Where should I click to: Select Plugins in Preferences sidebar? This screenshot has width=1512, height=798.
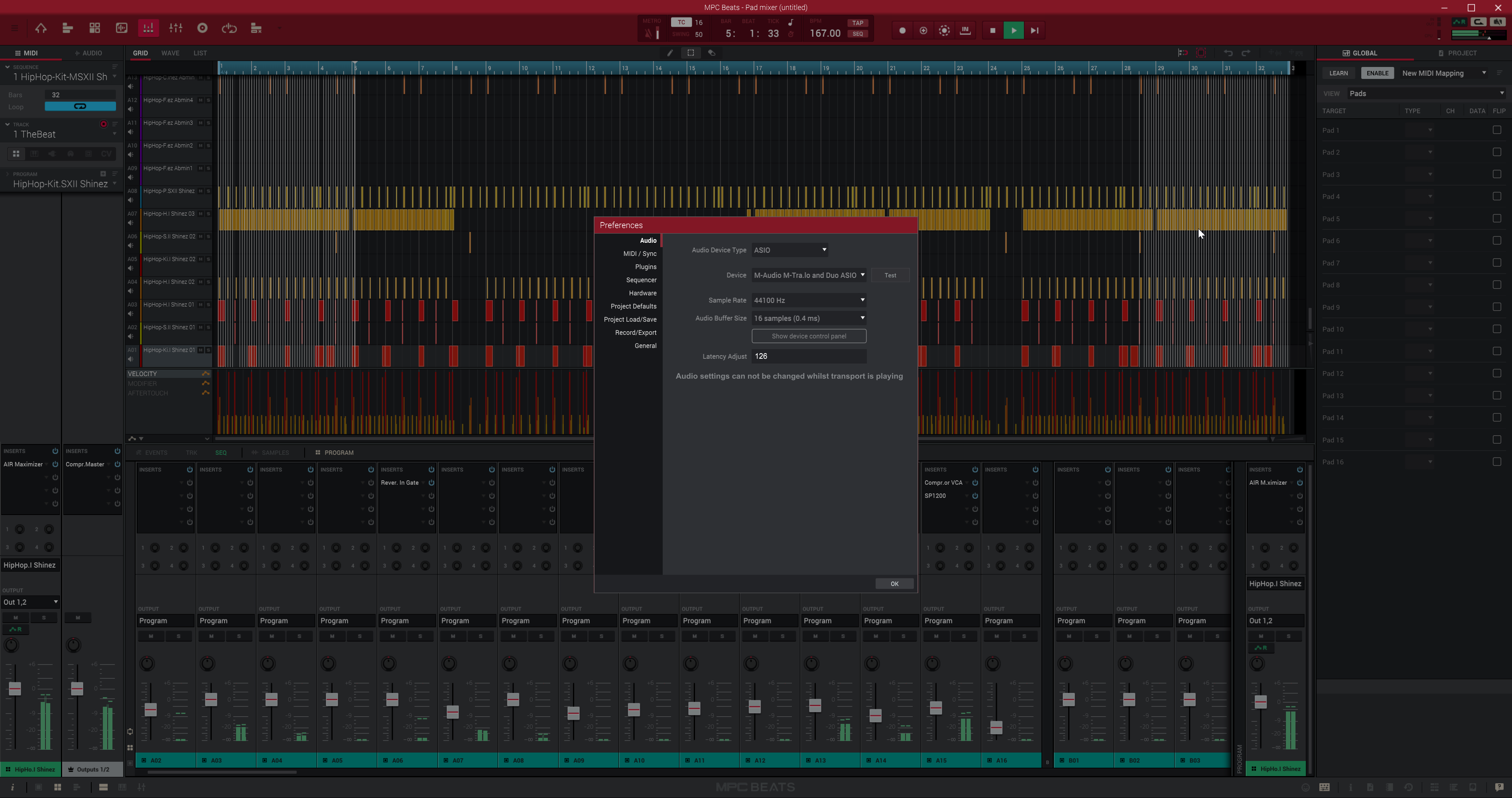[646, 267]
